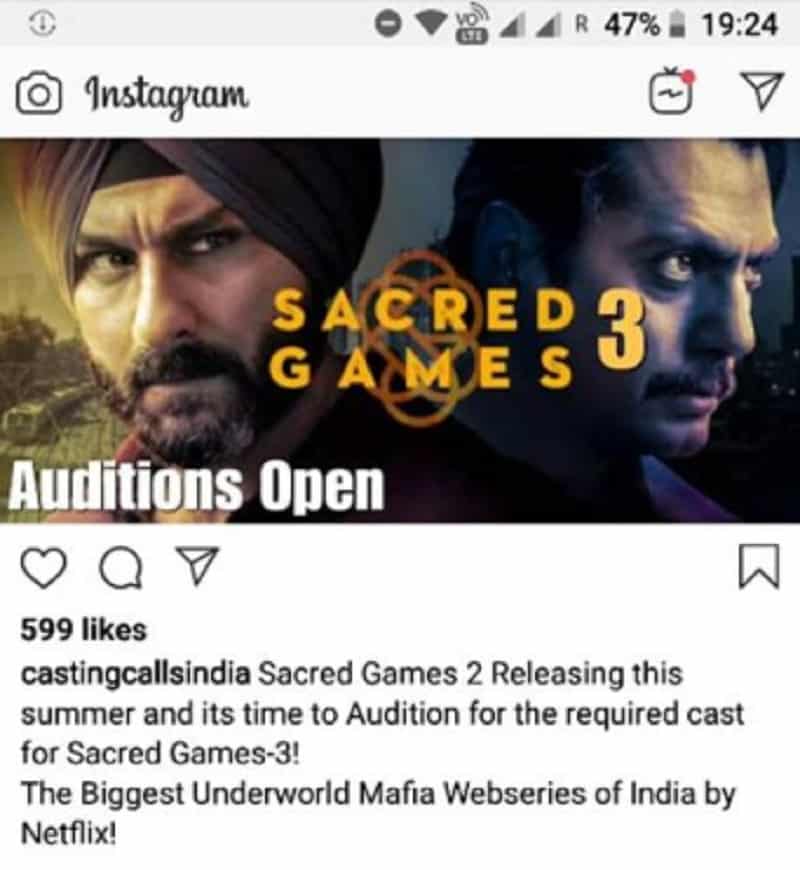The height and width of the screenshot is (870, 800).
Task: Open direct messages paper plane icon
Action: point(763,92)
